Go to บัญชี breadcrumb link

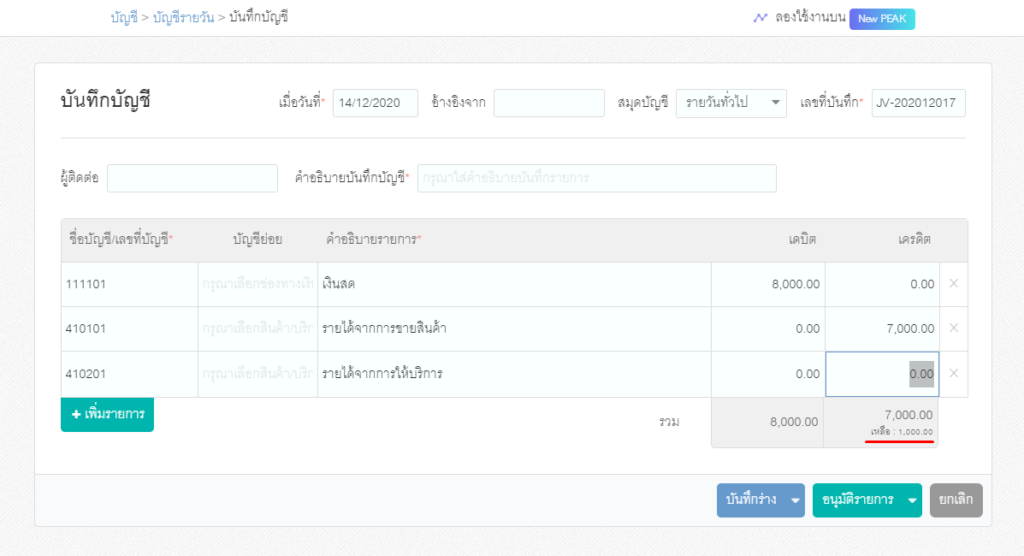pyautogui.click(x=124, y=18)
